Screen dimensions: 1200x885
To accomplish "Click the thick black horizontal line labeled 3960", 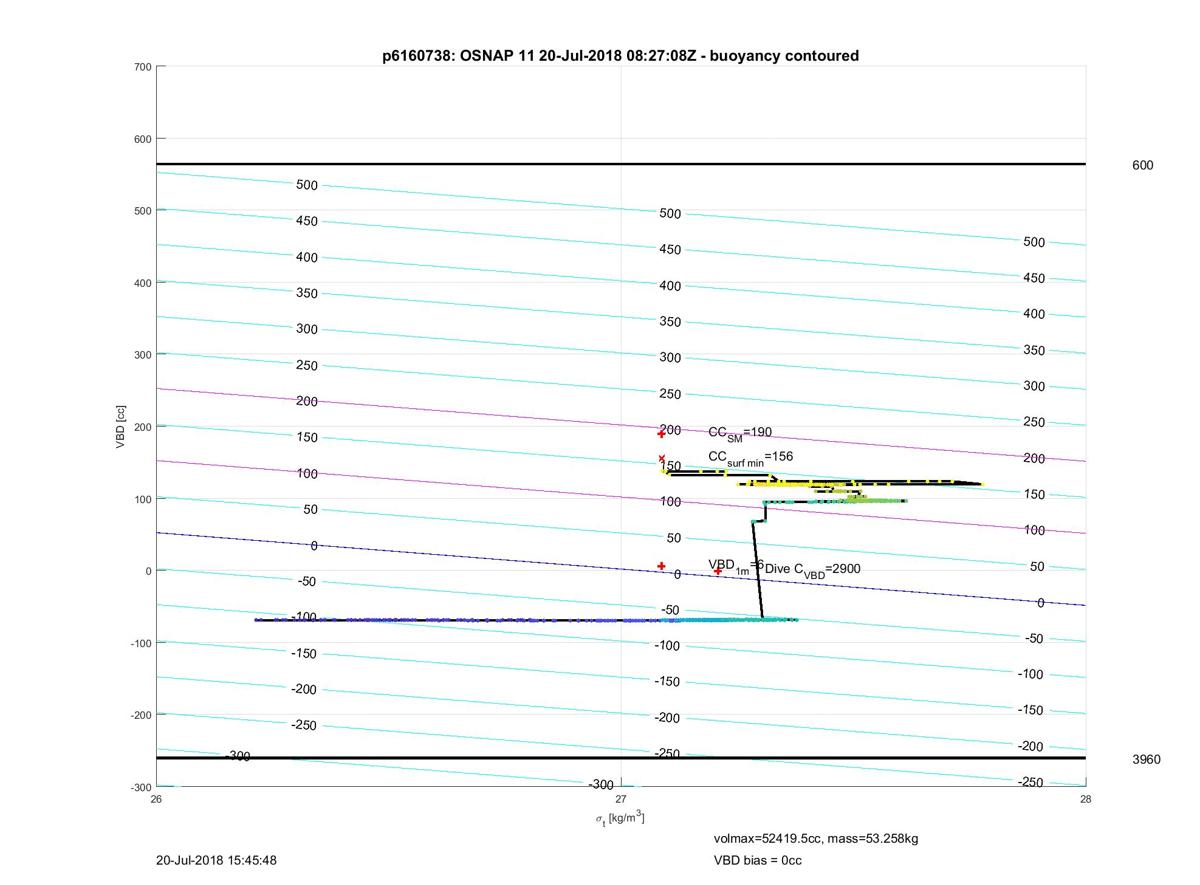I will pyautogui.click(x=620, y=758).
